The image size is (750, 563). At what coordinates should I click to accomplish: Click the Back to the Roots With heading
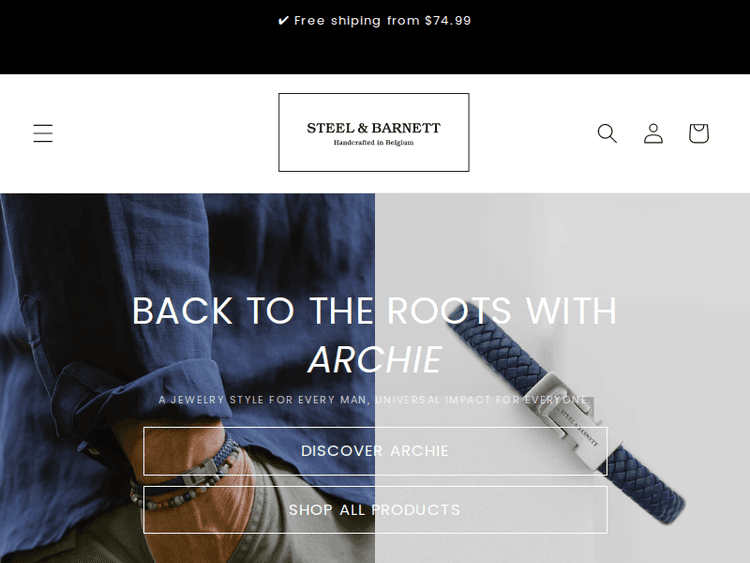tap(375, 311)
